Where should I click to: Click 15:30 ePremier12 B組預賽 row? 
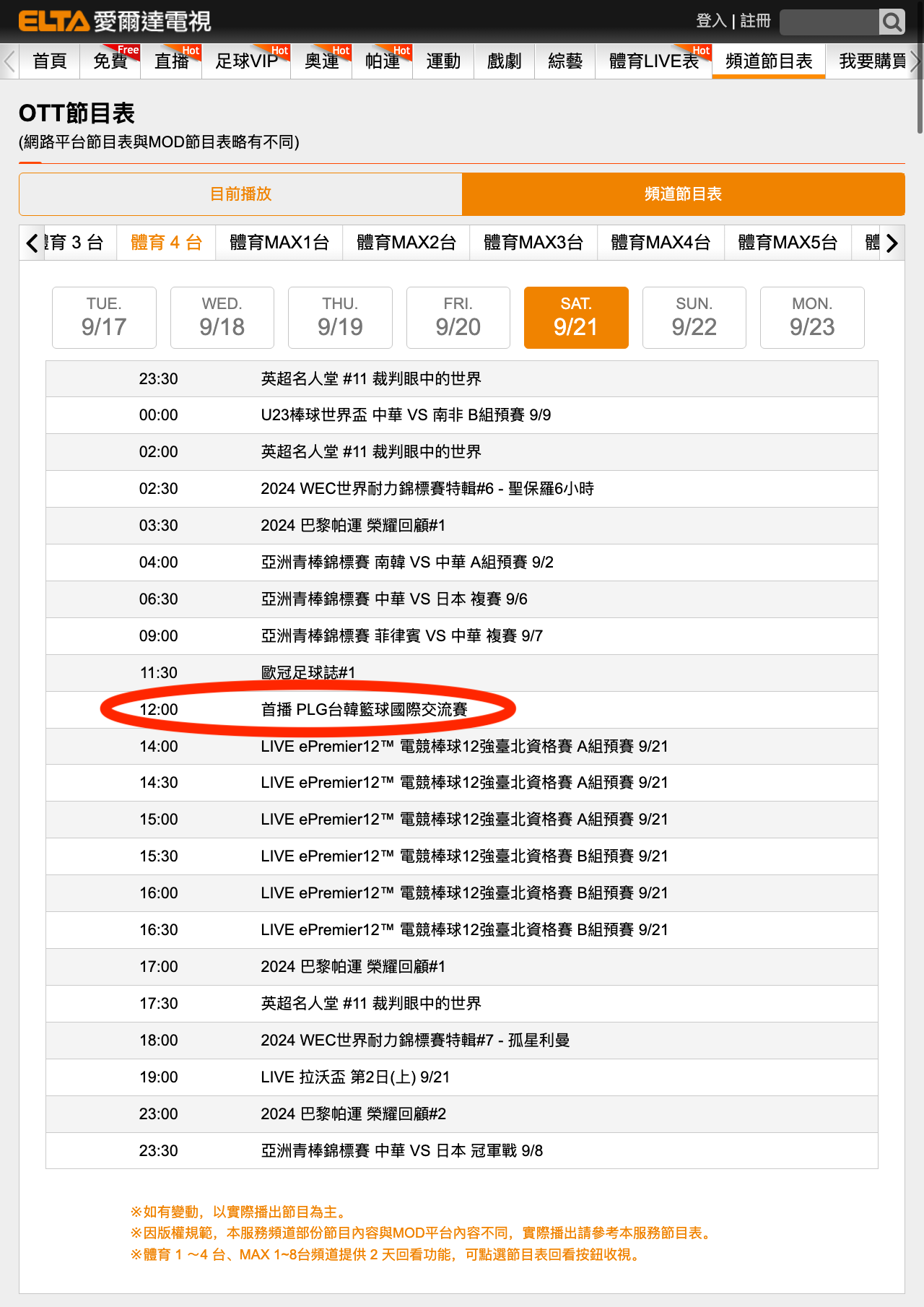(x=462, y=856)
